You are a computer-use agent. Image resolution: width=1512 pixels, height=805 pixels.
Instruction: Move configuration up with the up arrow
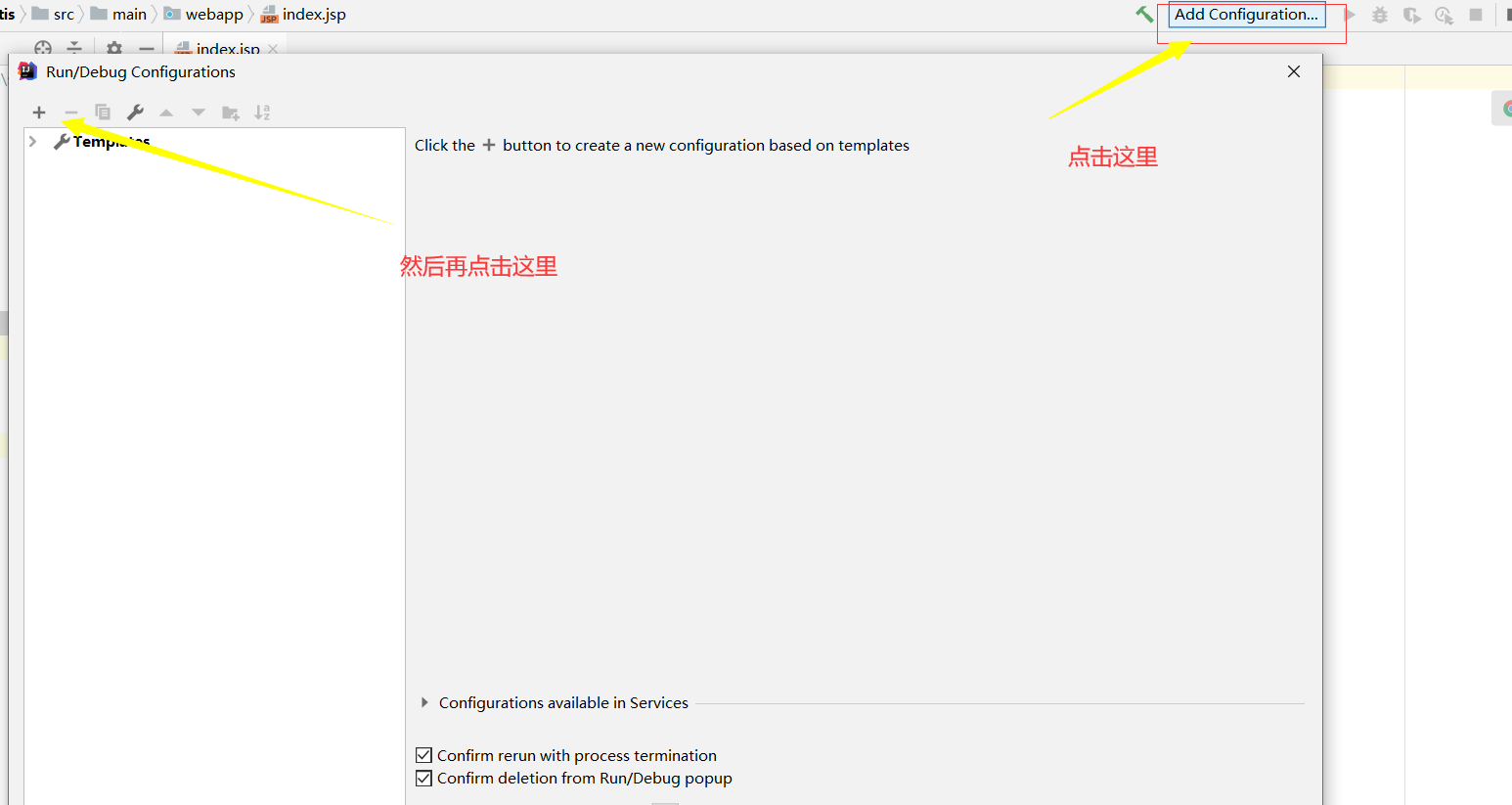(x=166, y=112)
